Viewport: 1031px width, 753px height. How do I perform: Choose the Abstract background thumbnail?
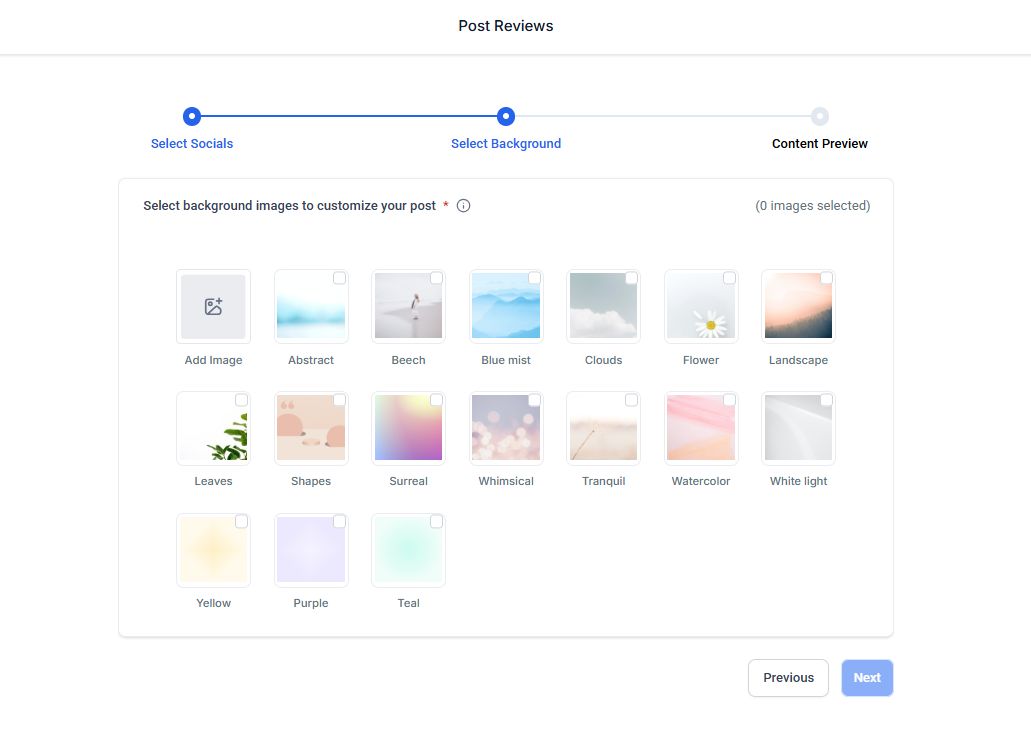click(x=311, y=306)
